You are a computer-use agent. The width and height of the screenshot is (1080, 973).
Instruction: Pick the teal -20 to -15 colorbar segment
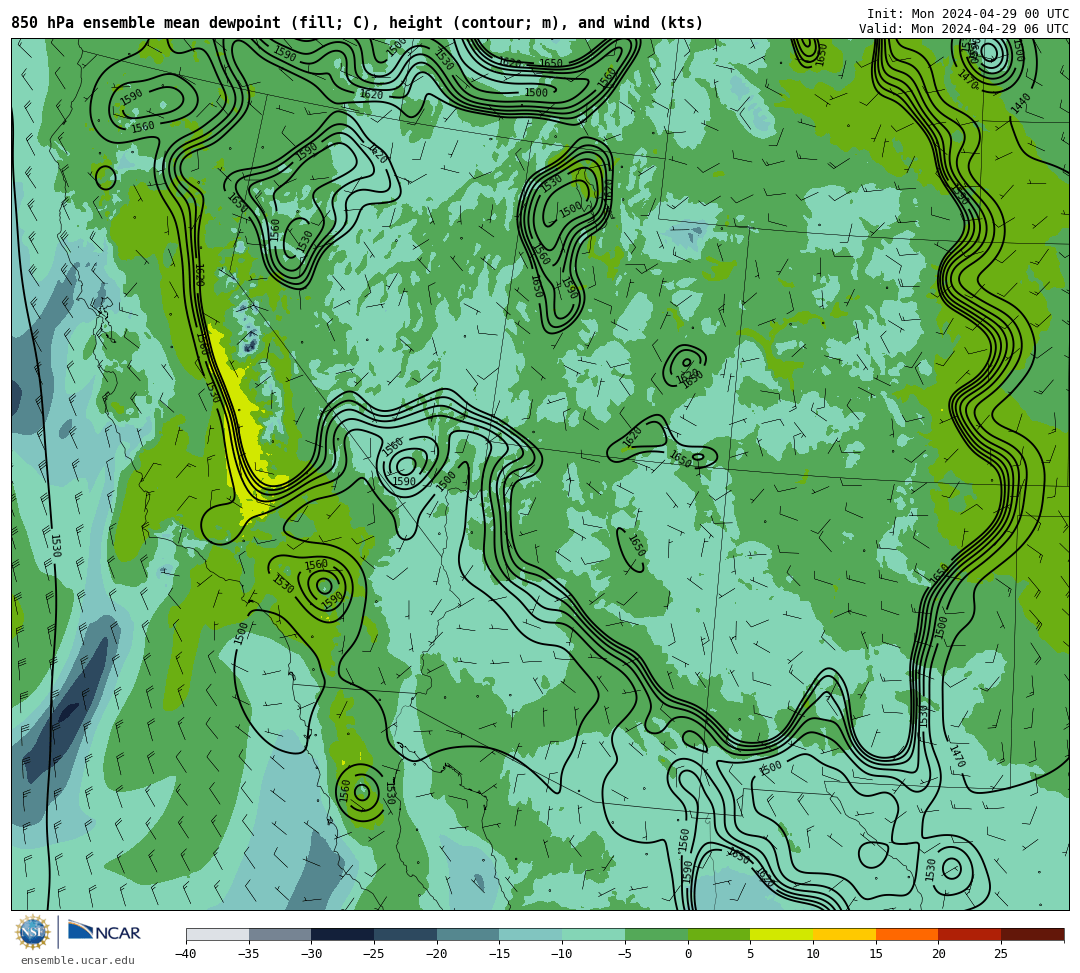[468, 934]
